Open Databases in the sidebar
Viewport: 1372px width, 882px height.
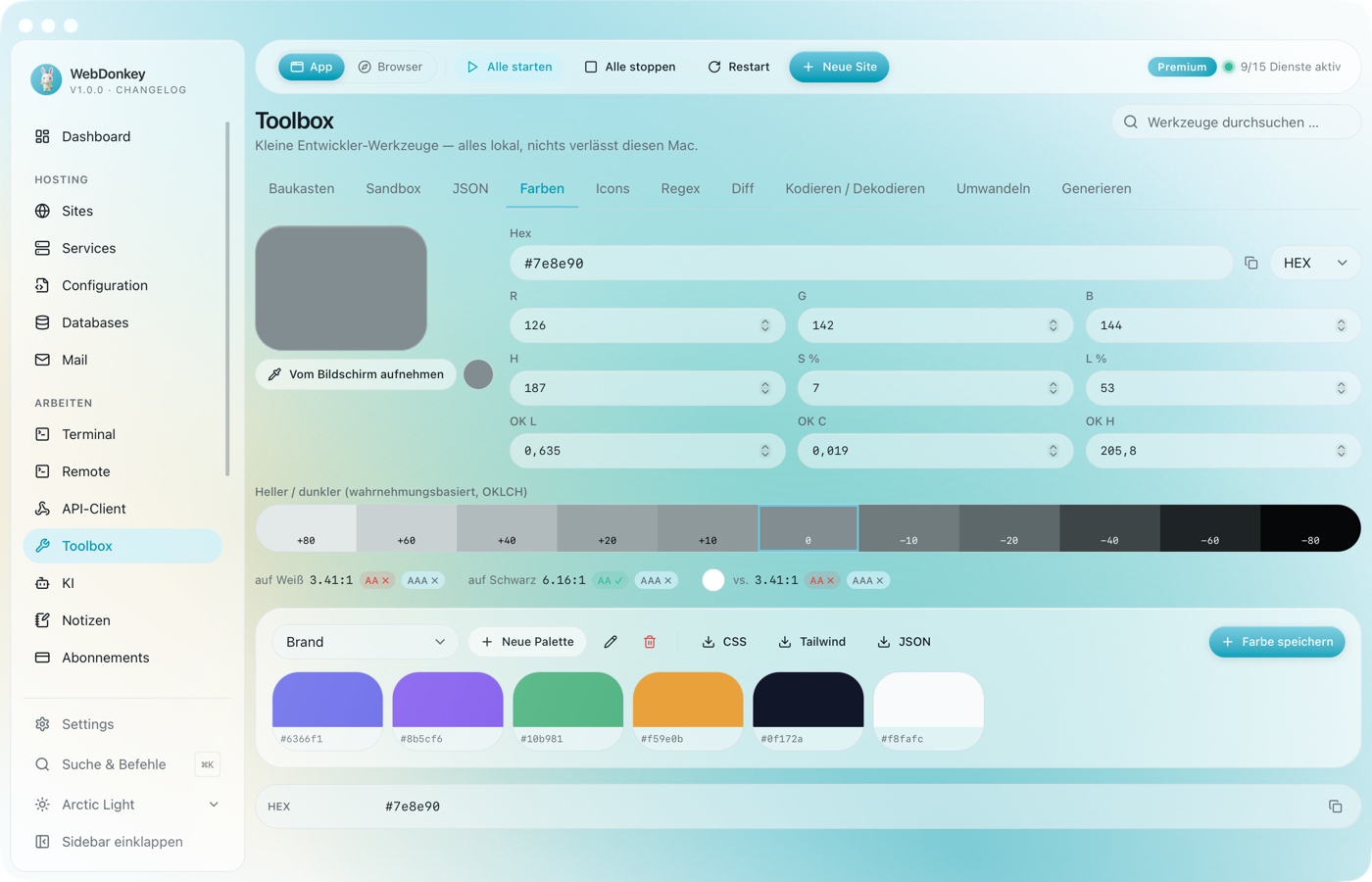[x=122, y=322]
